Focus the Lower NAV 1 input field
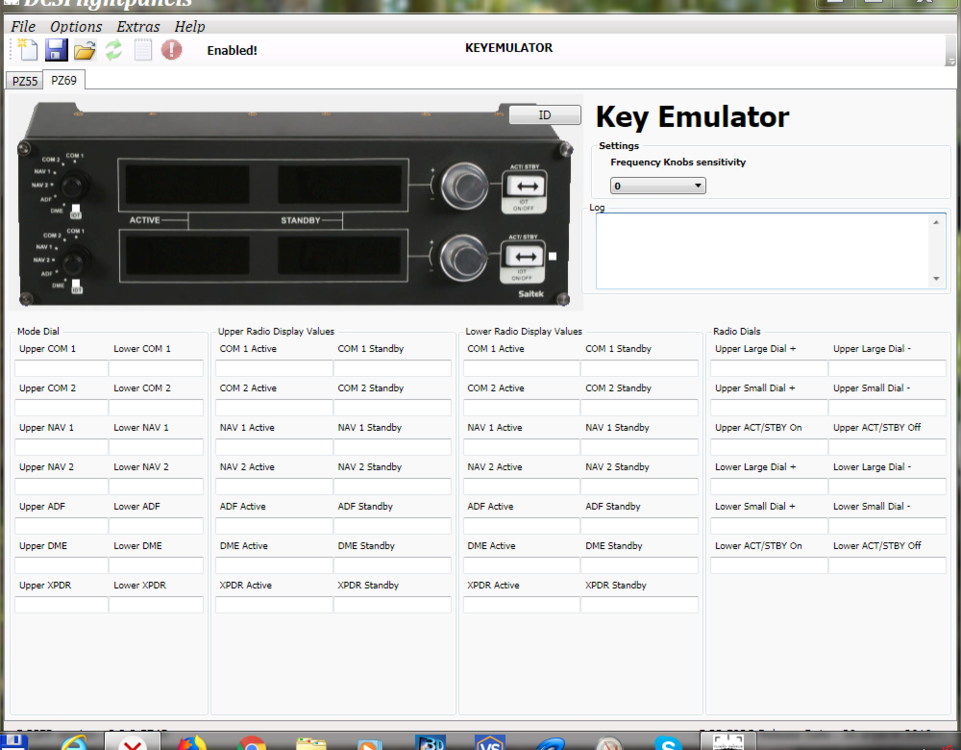The width and height of the screenshot is (961, 750). [156, 447]
